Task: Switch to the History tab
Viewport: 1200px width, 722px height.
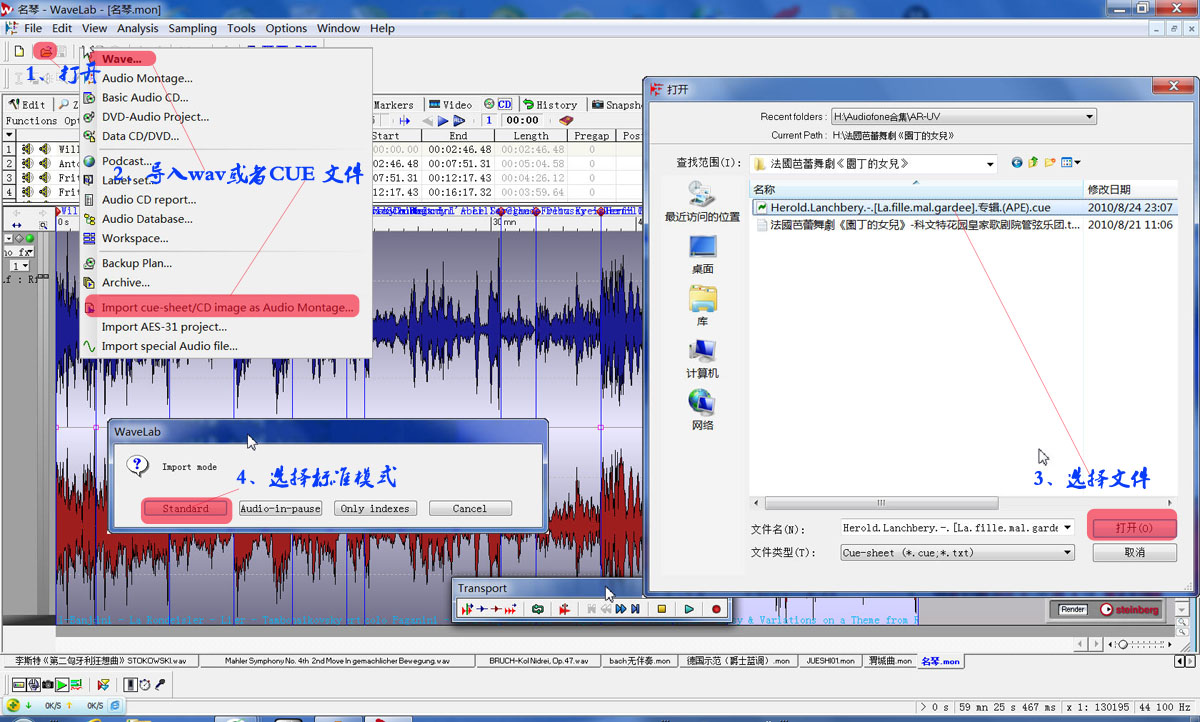Action: coord(550,104)
